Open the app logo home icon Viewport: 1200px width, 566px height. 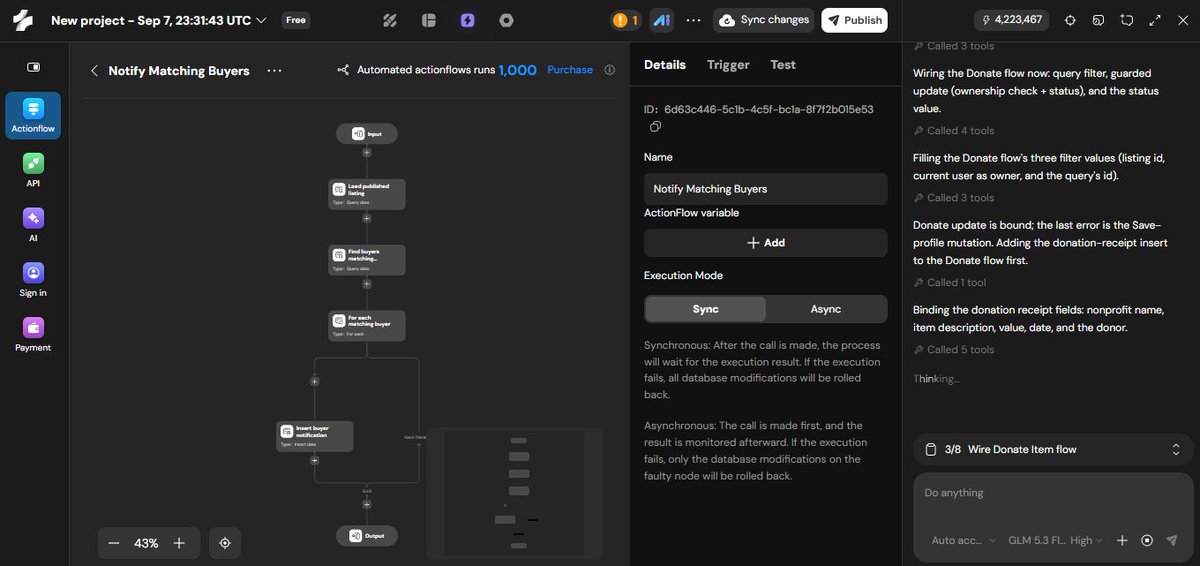pos(22,20)
